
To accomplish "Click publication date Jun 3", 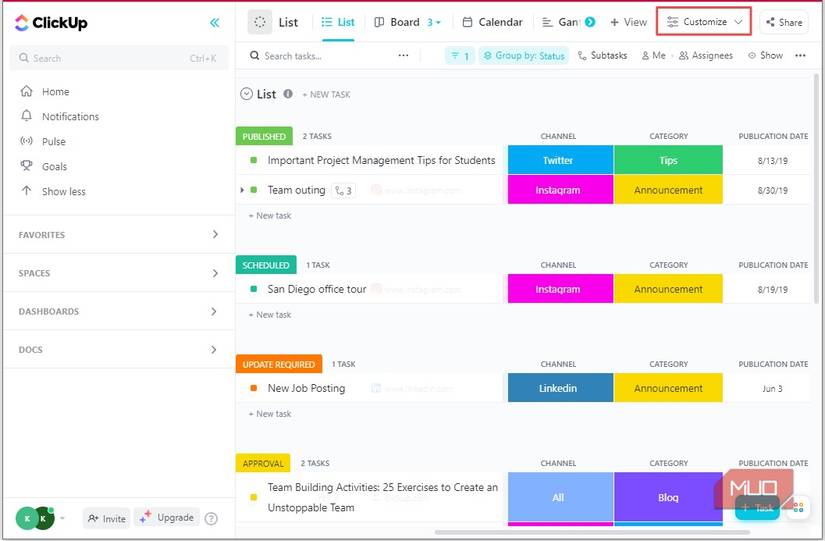I will (772, 388).
